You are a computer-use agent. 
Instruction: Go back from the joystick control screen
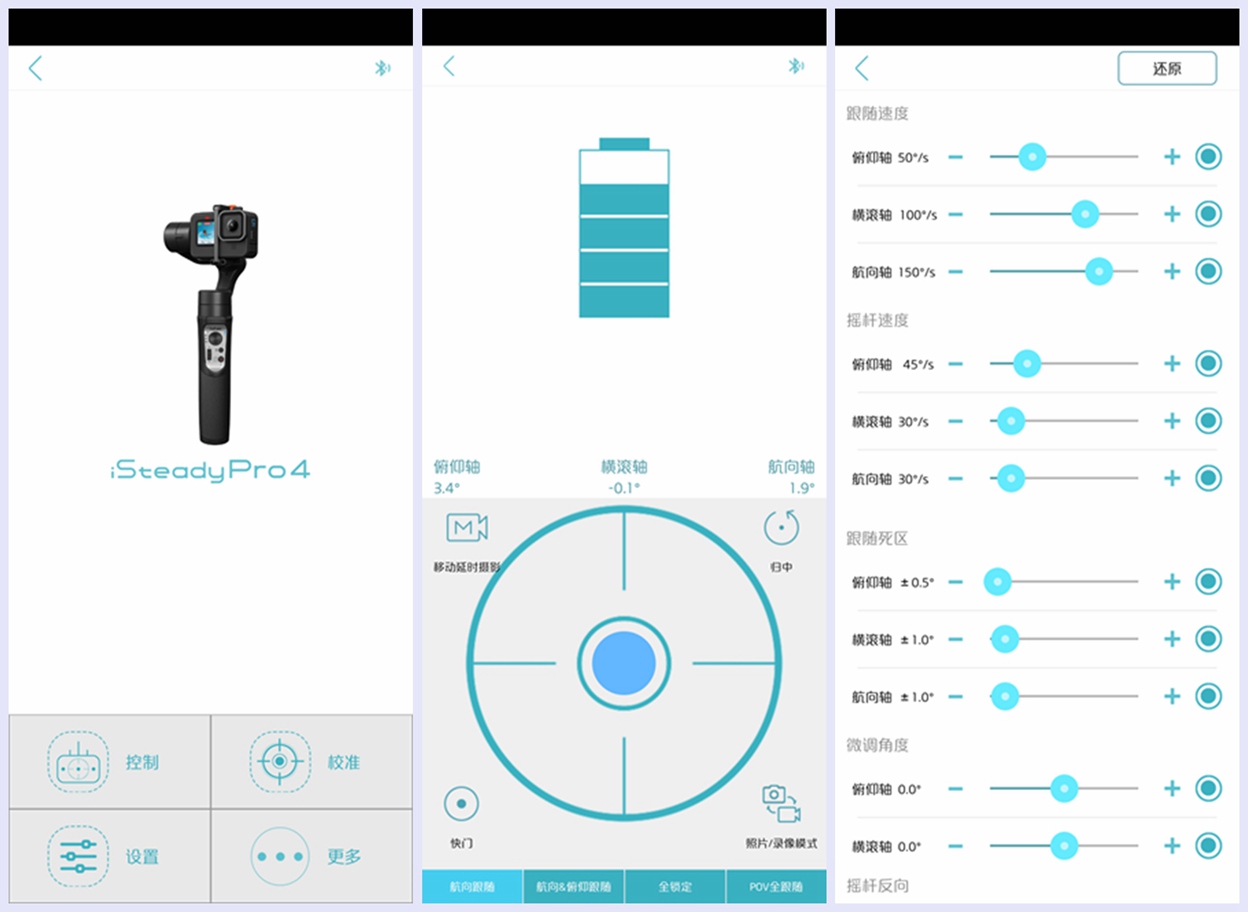click(449, 66)
